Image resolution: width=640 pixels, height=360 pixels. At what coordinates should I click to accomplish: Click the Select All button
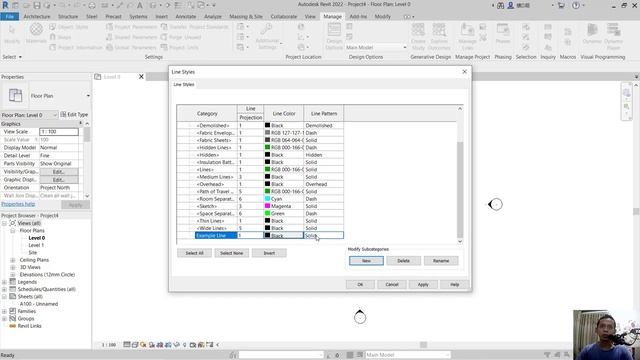tap(194, 253)
